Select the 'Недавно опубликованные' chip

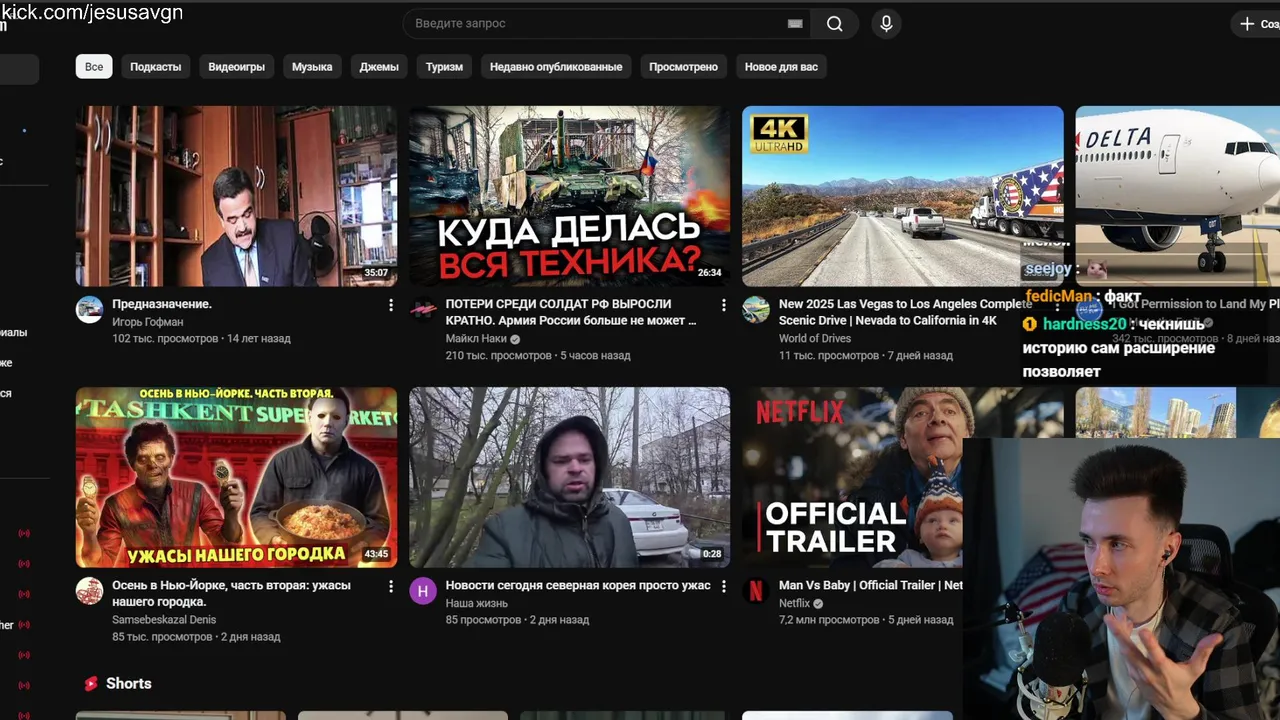556,67
